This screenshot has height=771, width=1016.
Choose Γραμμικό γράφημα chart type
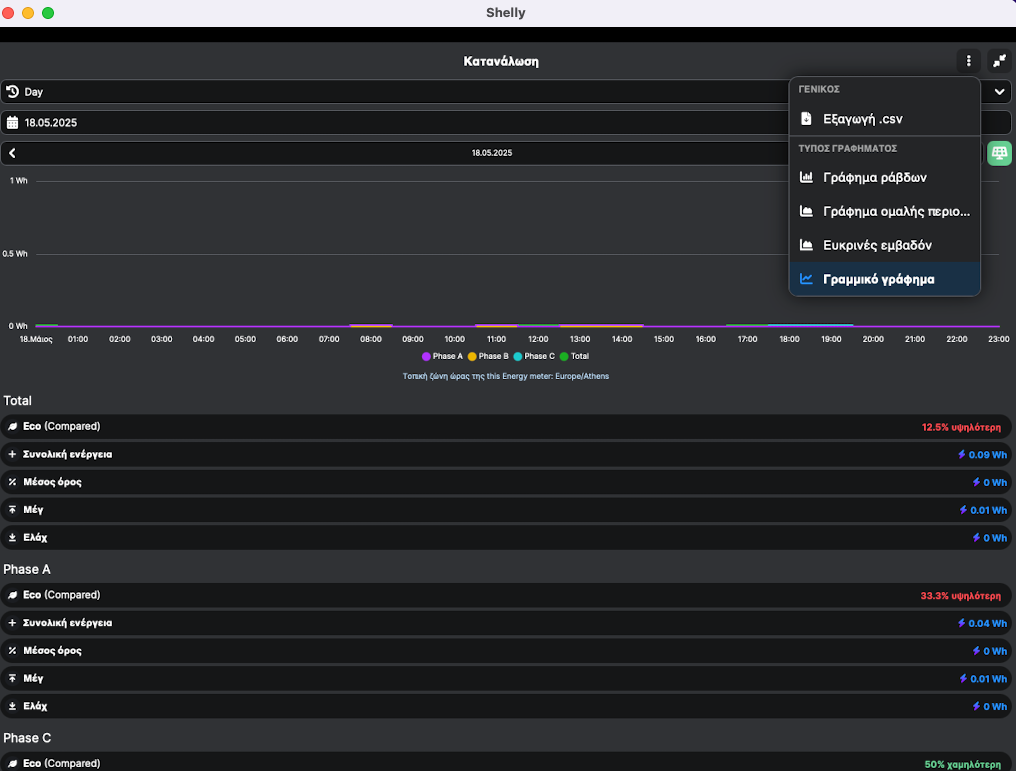884,279
